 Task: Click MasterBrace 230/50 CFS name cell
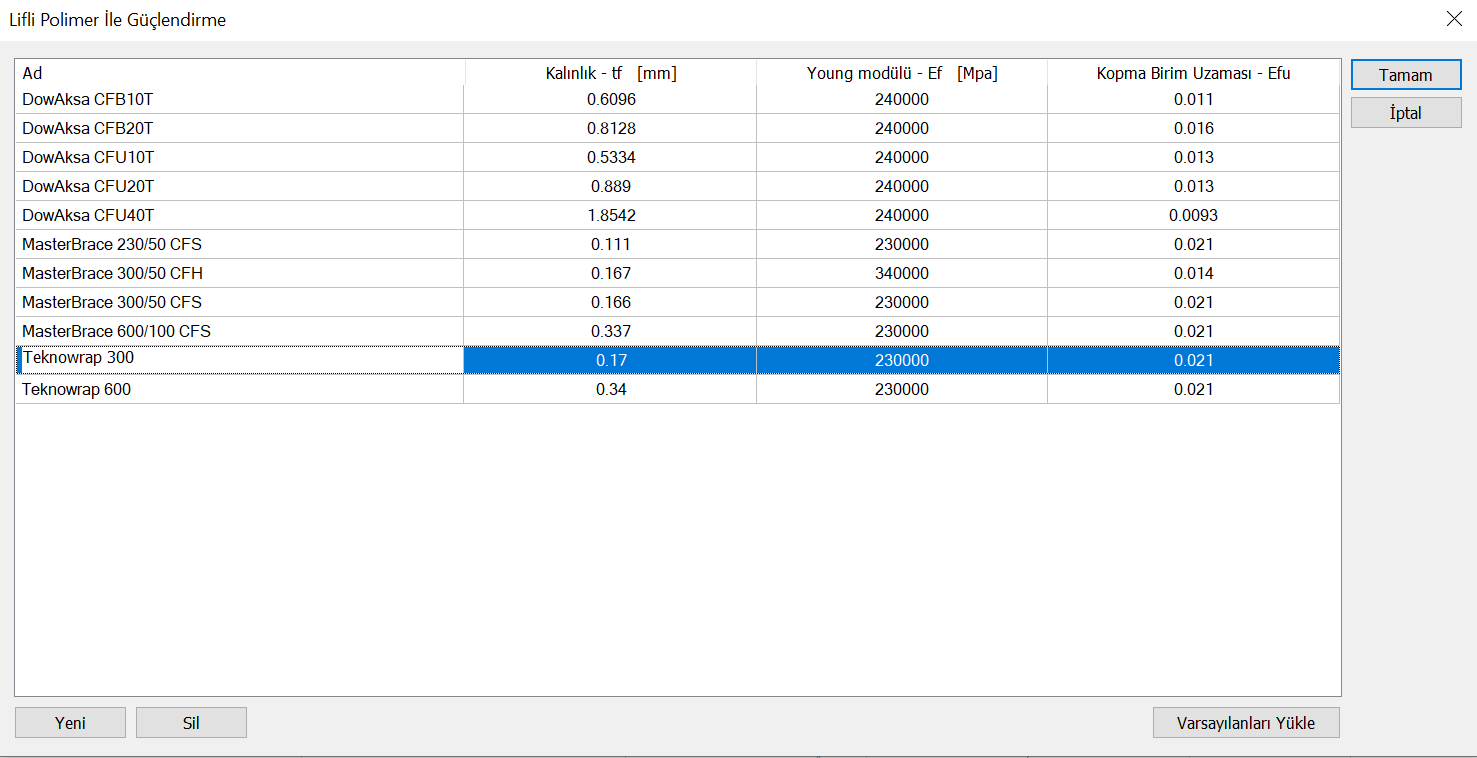[x=112, y=244]
